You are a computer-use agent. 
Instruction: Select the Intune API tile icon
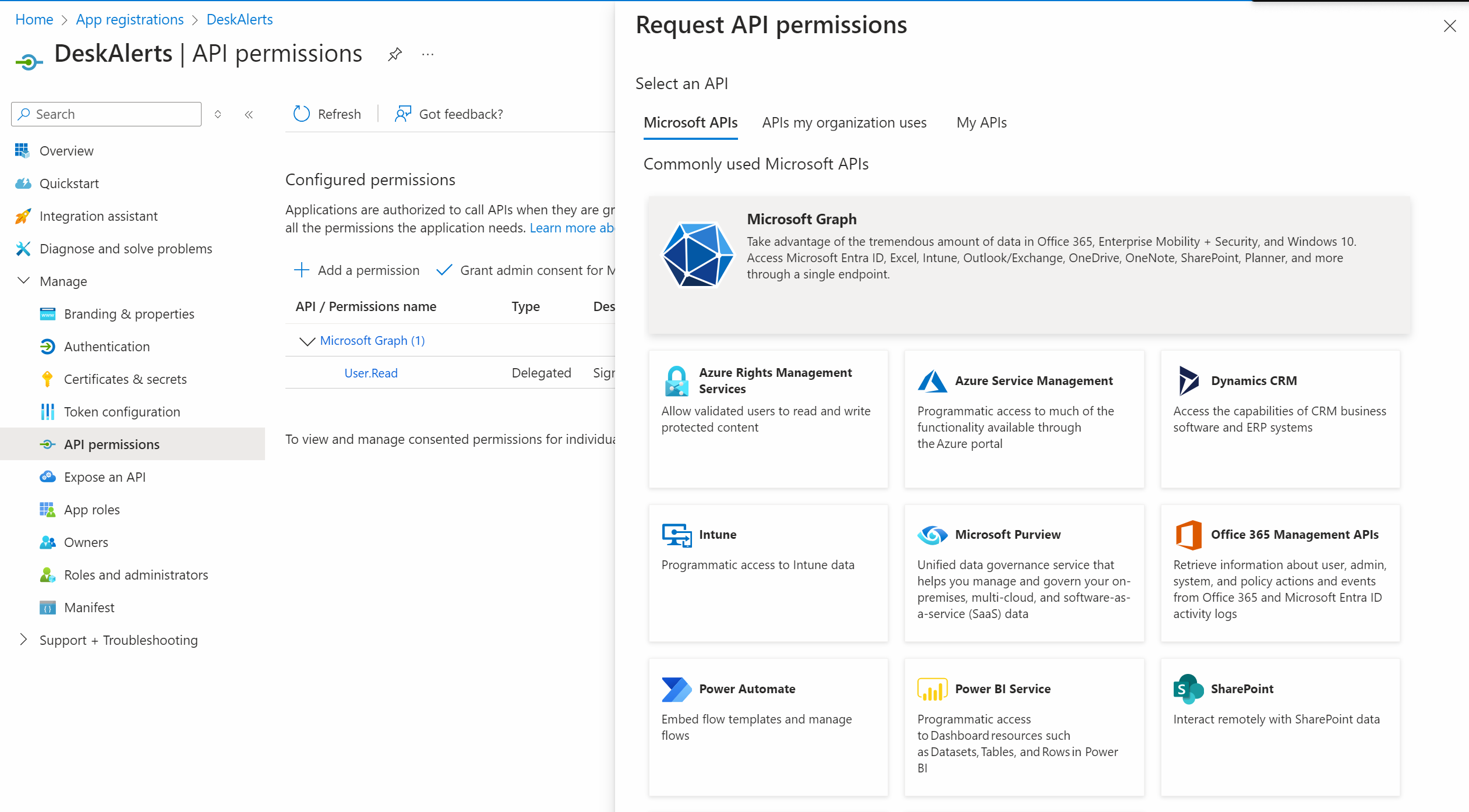coord(676,535)
